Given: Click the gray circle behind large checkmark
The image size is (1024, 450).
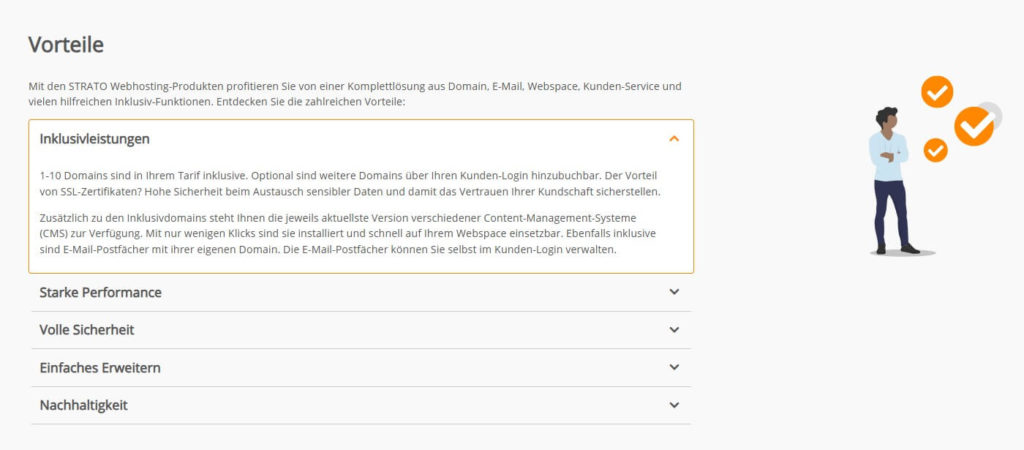Looking at the screenshot, I should pyautogui.click(x=992, y=110).
